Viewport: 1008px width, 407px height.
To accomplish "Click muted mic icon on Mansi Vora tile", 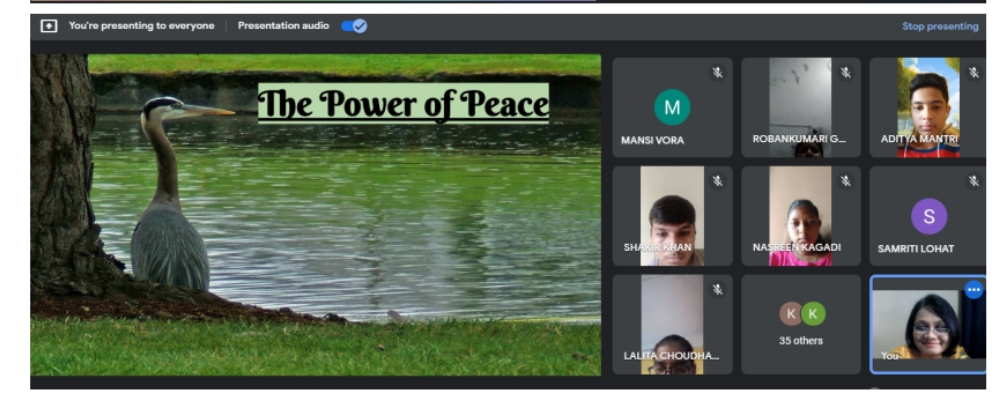I will coord(717,73).
